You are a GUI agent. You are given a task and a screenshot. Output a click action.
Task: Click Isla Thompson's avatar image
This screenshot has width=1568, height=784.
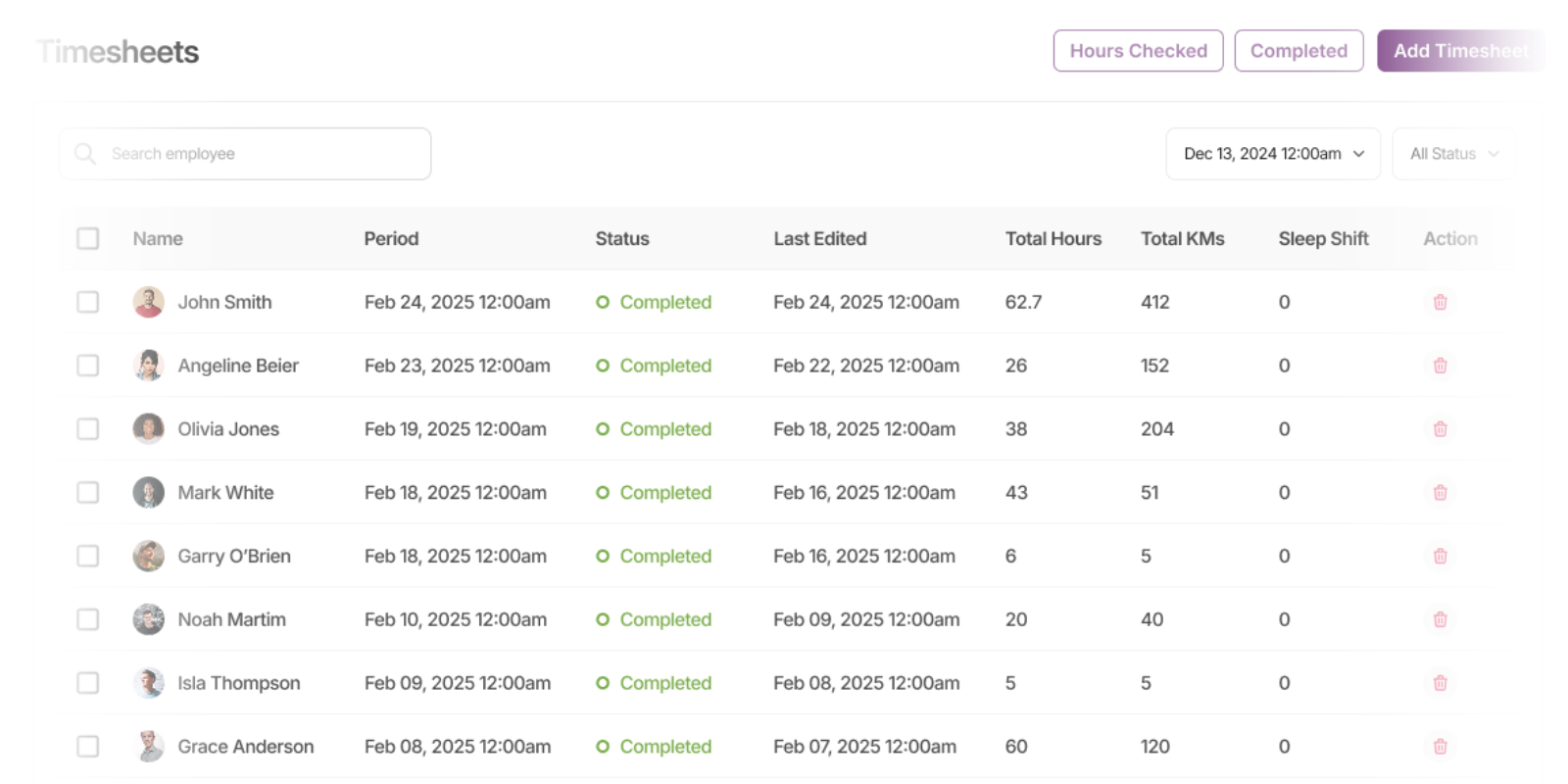[149, 683]
